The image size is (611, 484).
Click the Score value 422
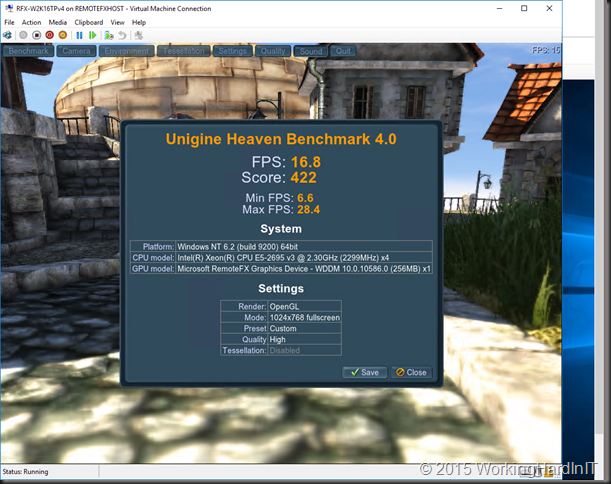point(304,178)
